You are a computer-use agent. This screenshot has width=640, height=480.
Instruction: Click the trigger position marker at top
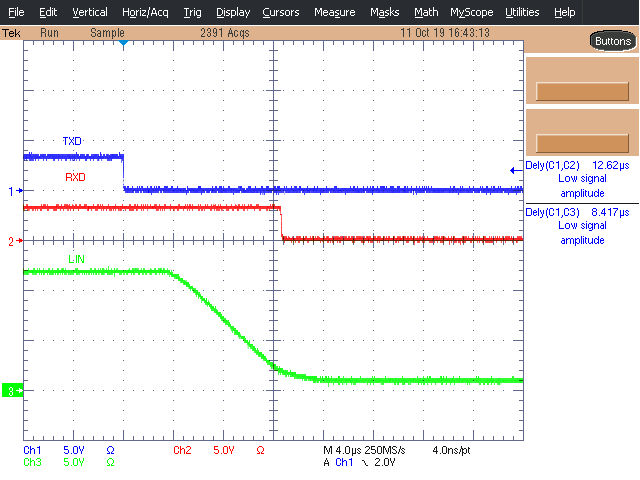coord(123,45)
